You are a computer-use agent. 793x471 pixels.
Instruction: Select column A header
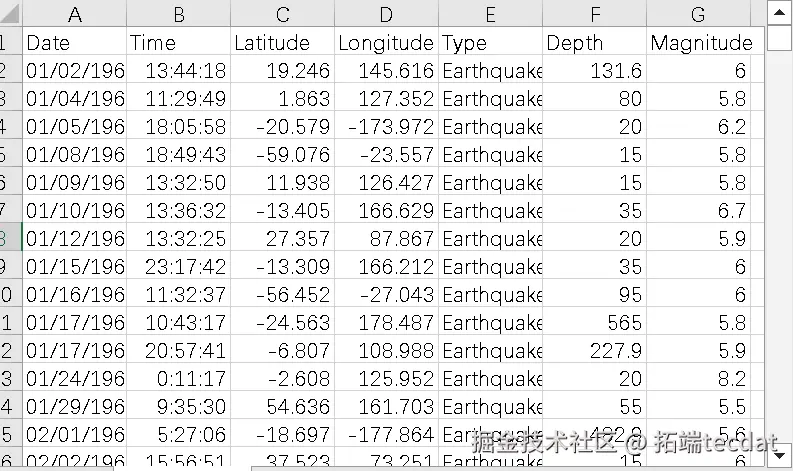coord(75,14)
